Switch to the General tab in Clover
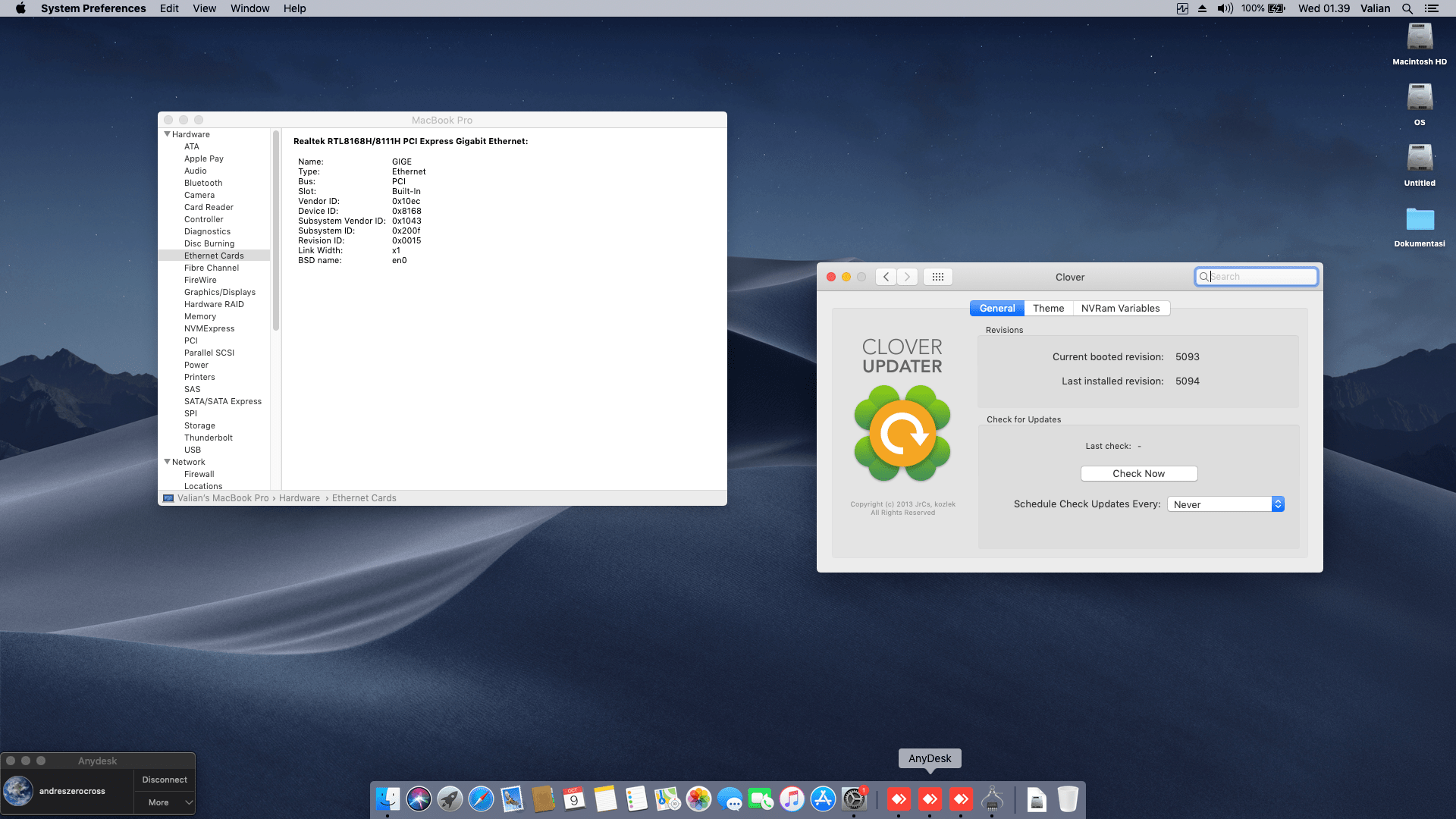1456x819 pixels. (997, 308)
